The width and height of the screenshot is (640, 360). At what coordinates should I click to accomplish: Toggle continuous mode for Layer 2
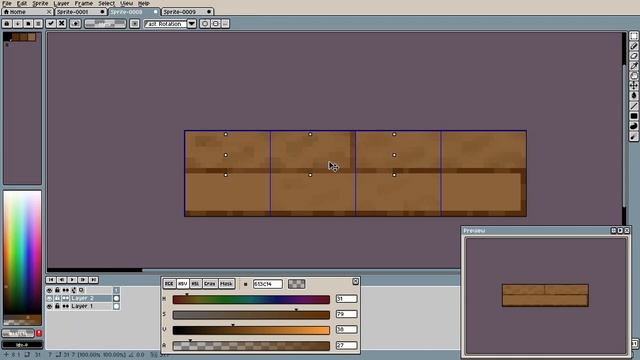click(65, 298)
